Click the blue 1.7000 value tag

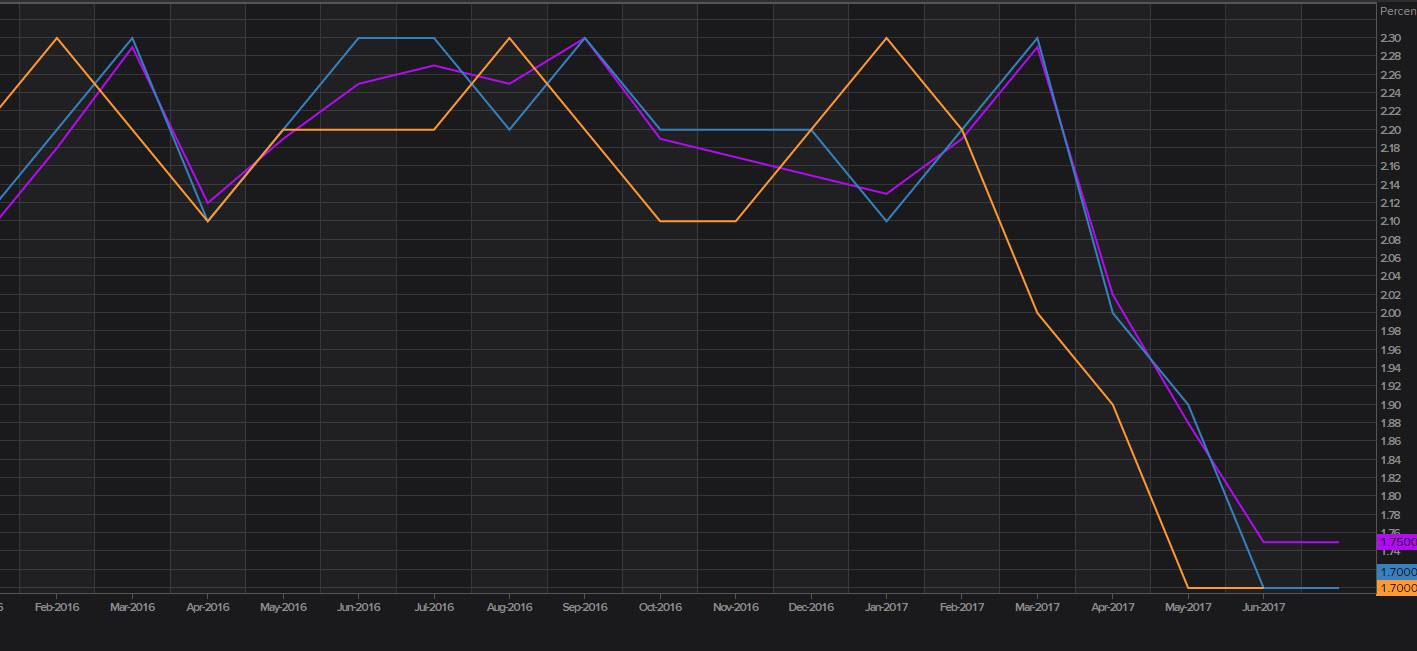[x=1396, y=572]
